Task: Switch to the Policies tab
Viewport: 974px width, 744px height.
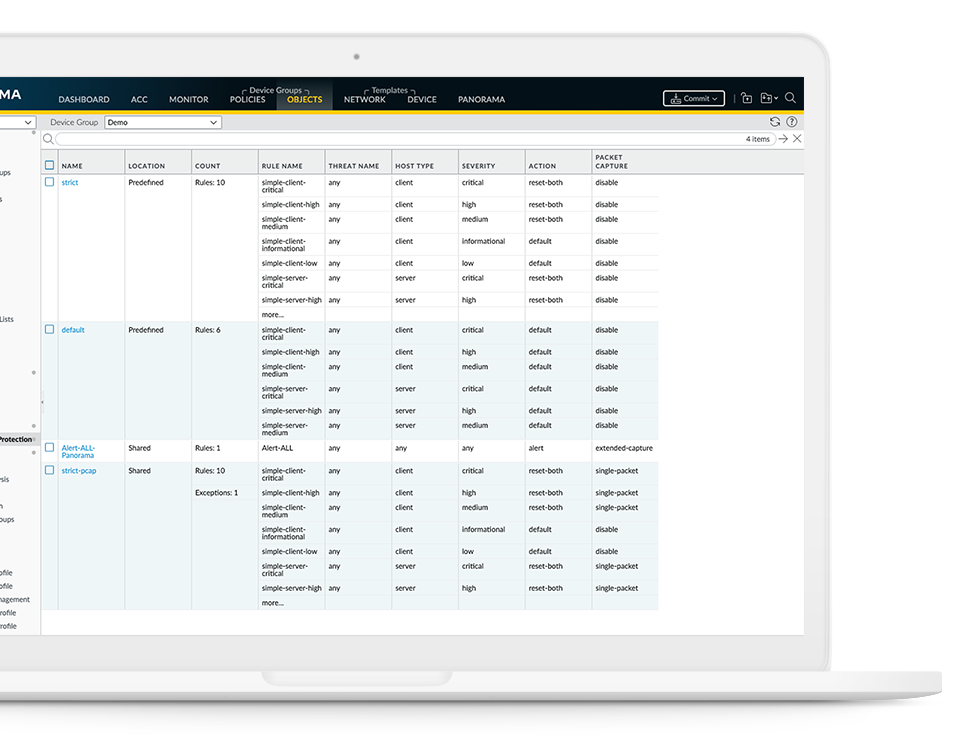Action: pyautogui.click(x=247, y=99)
